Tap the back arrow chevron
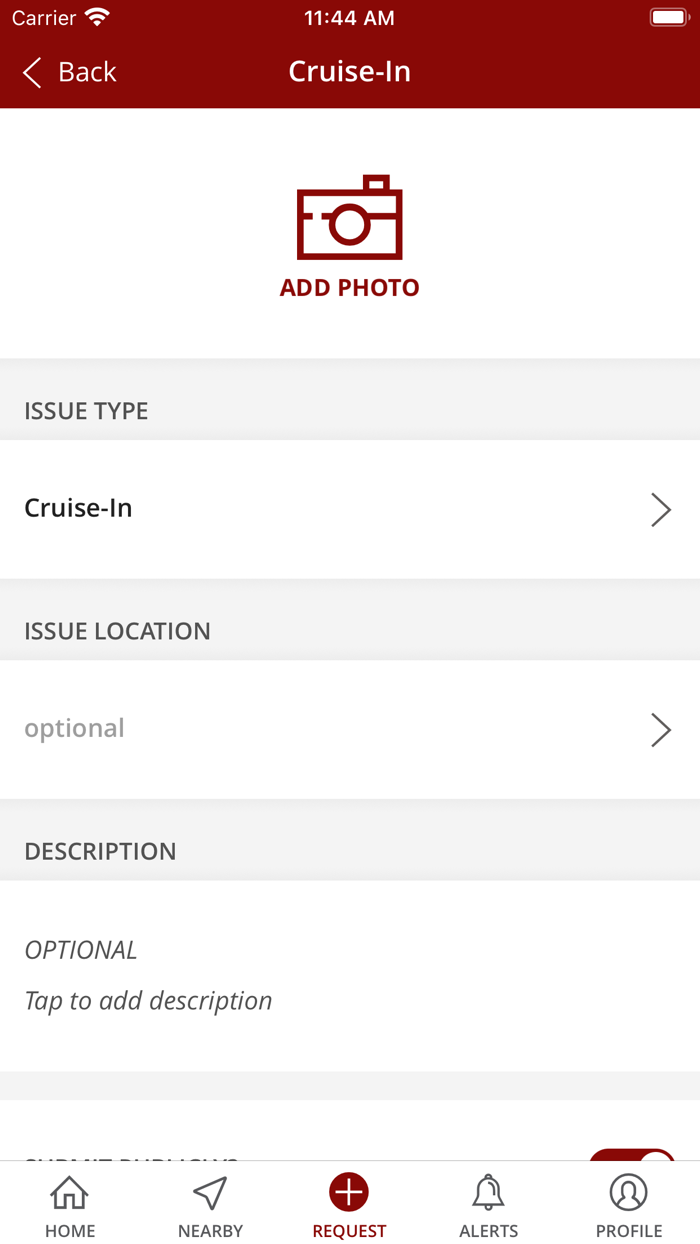The image size is (700, 1244). (32, 72)
